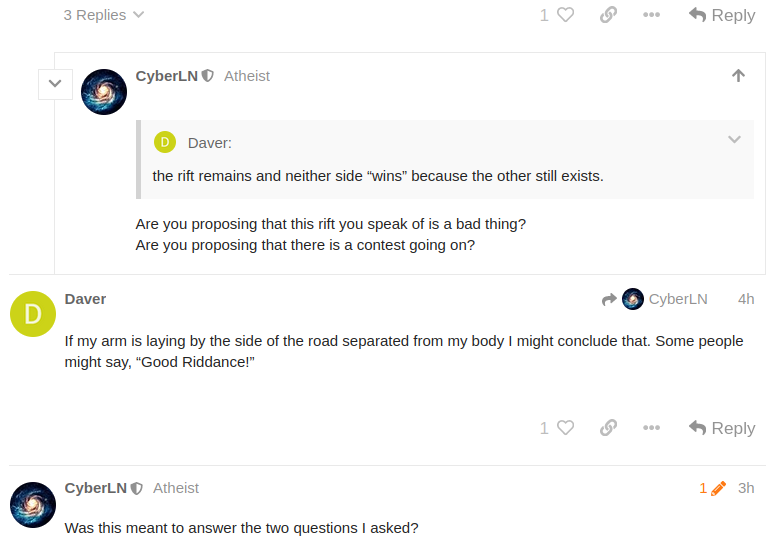Click the moderator shield beside bottom CyberLN

point(137,489)
